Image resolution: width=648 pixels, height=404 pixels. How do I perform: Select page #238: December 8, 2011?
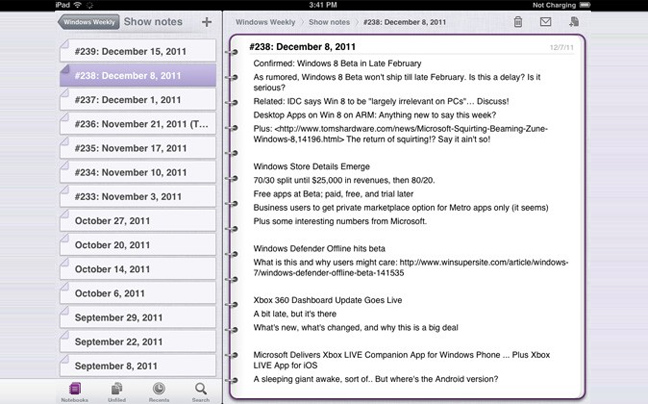click(138, 75)
